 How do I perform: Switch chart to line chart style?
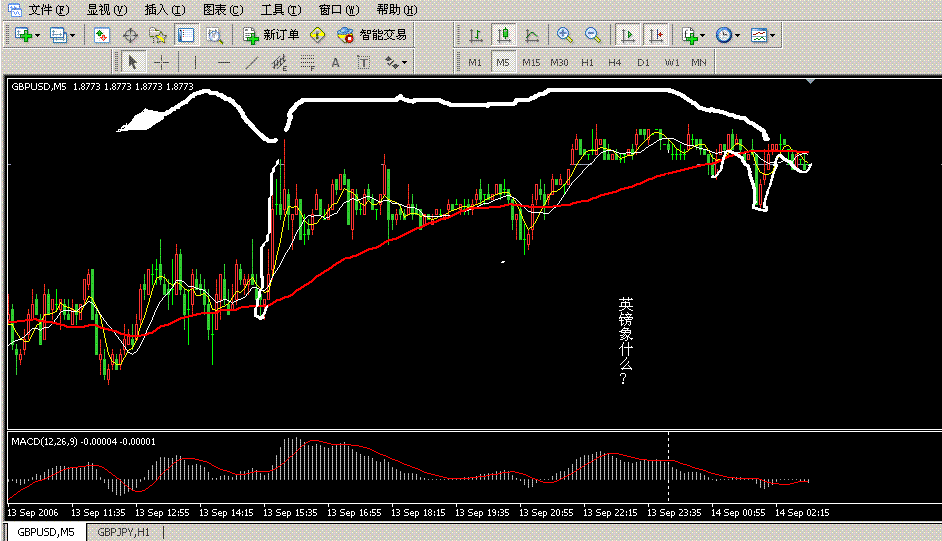pyautogui.click(x=532, y=35)
